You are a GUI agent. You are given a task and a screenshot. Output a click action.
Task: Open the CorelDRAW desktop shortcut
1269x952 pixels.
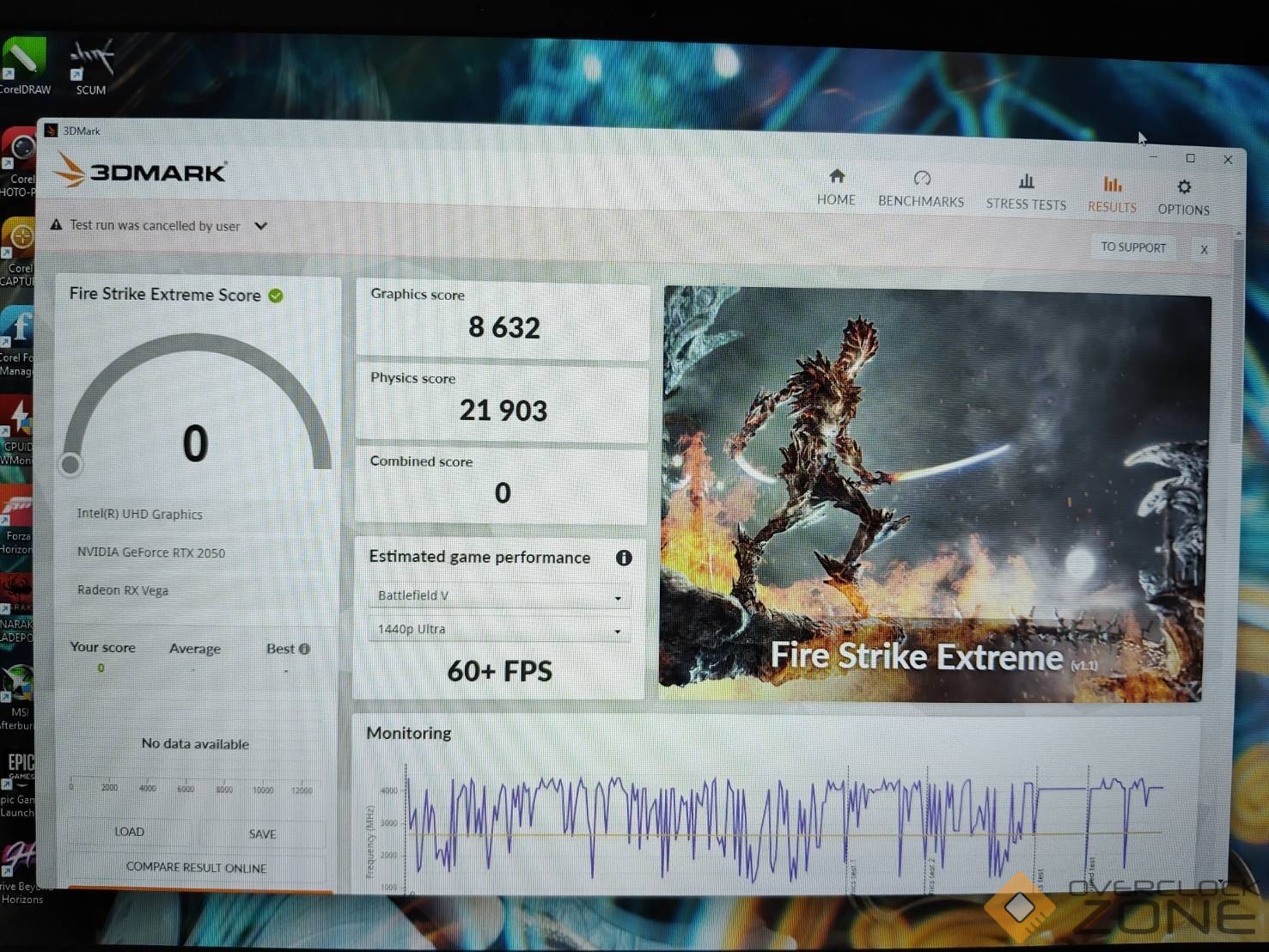[x=24, y=65]
